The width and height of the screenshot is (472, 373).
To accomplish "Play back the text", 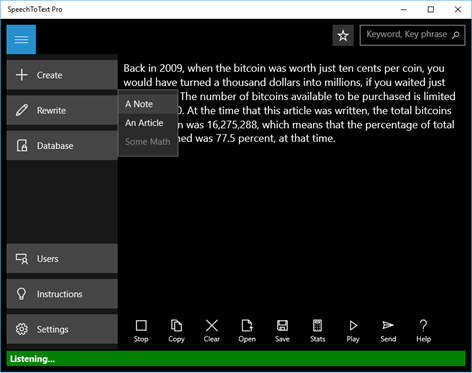I will pyautogui.click(x=353, y=331).
